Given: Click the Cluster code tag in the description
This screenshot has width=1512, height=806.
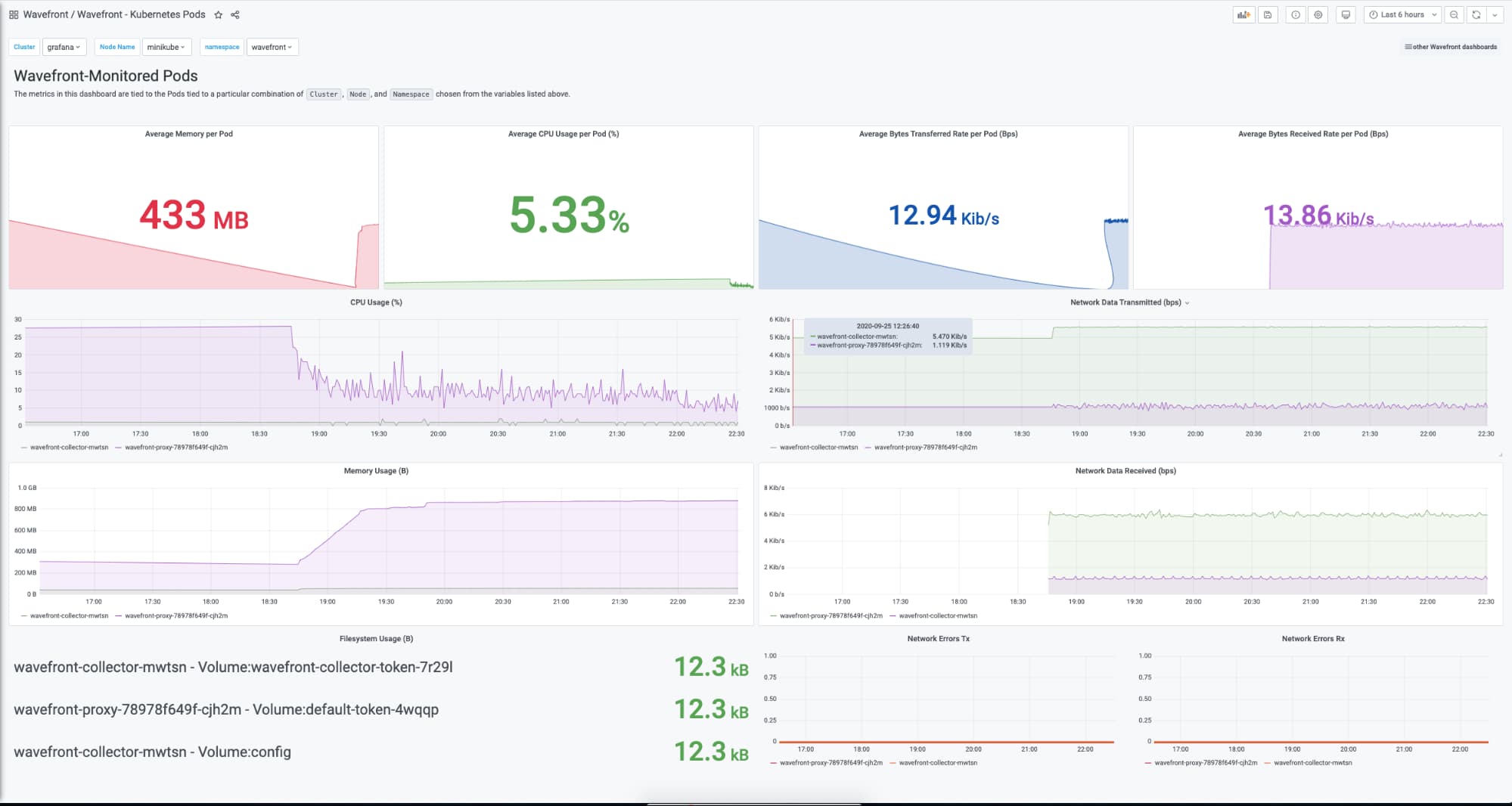Looking at the screenshot, I should pos(324,95).
